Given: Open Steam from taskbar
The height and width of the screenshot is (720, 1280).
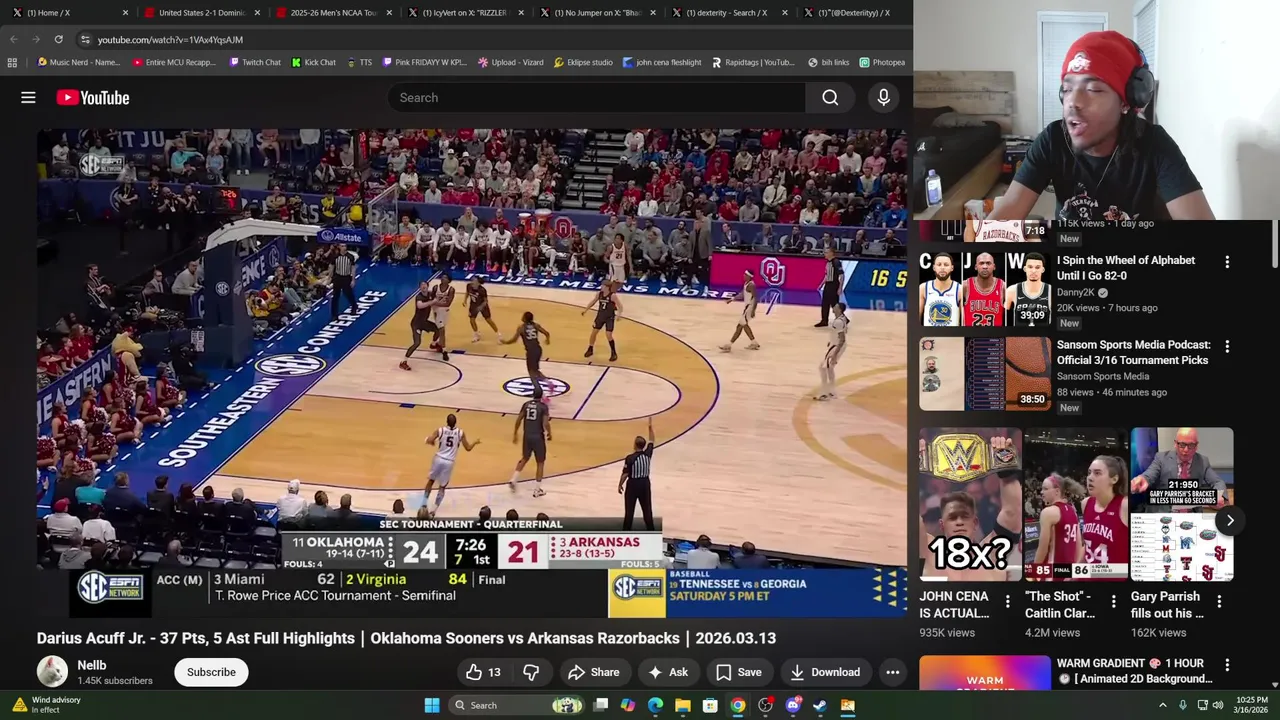Looking at the screenshot, I should (820, 705).
